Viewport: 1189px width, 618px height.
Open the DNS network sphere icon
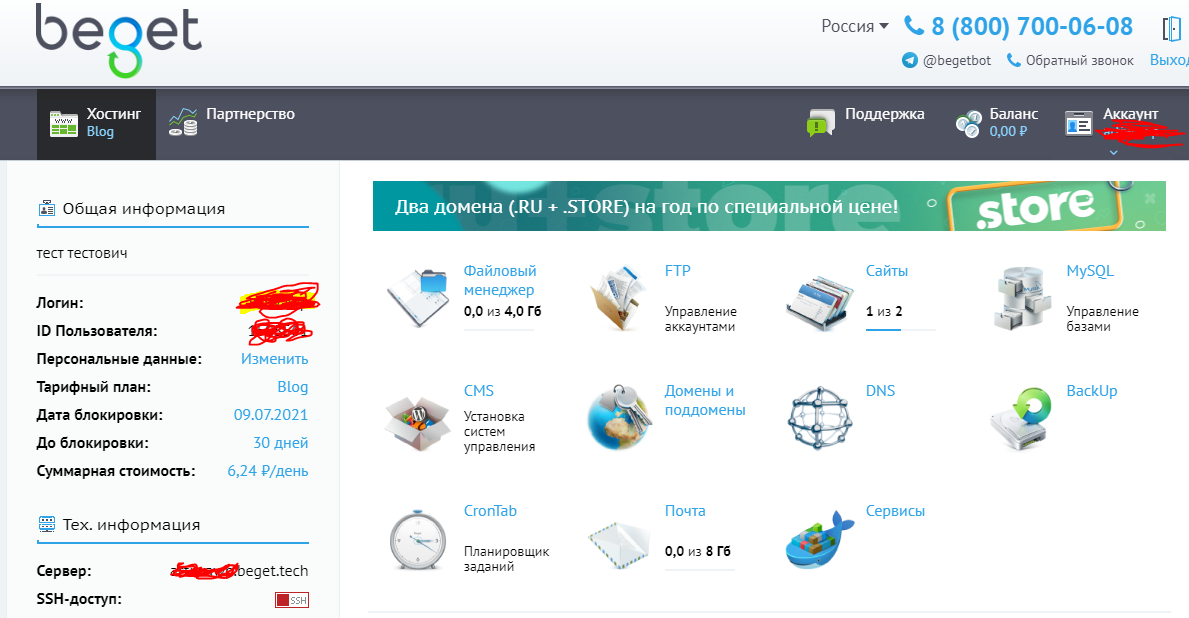point(820,418)
